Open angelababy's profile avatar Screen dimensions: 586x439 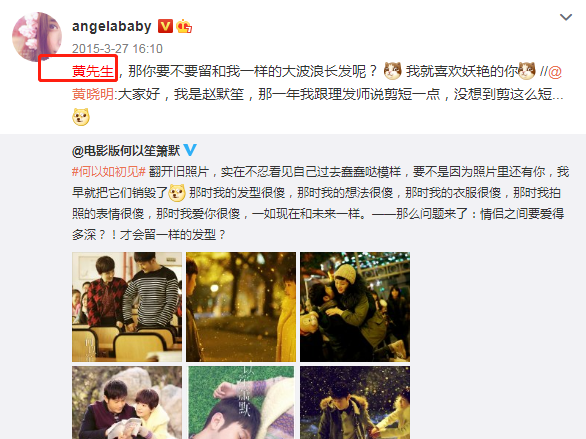click(37, 37)
